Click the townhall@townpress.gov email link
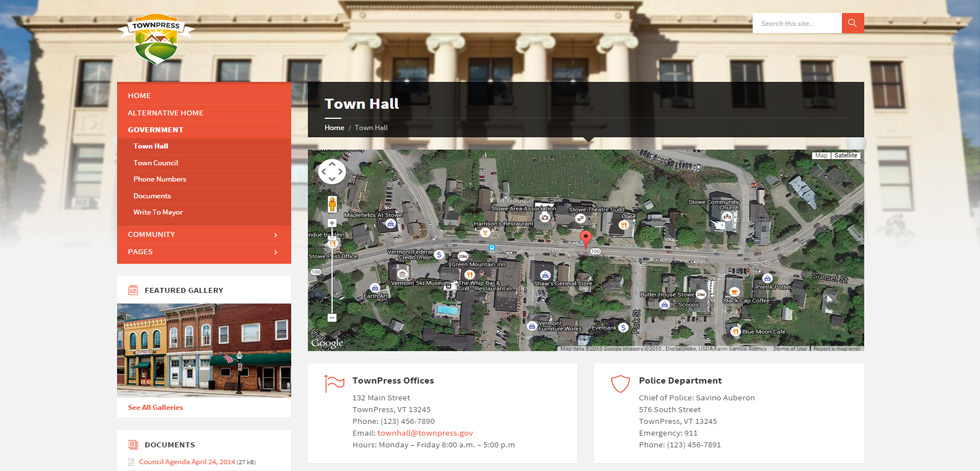 pos(425,433)
